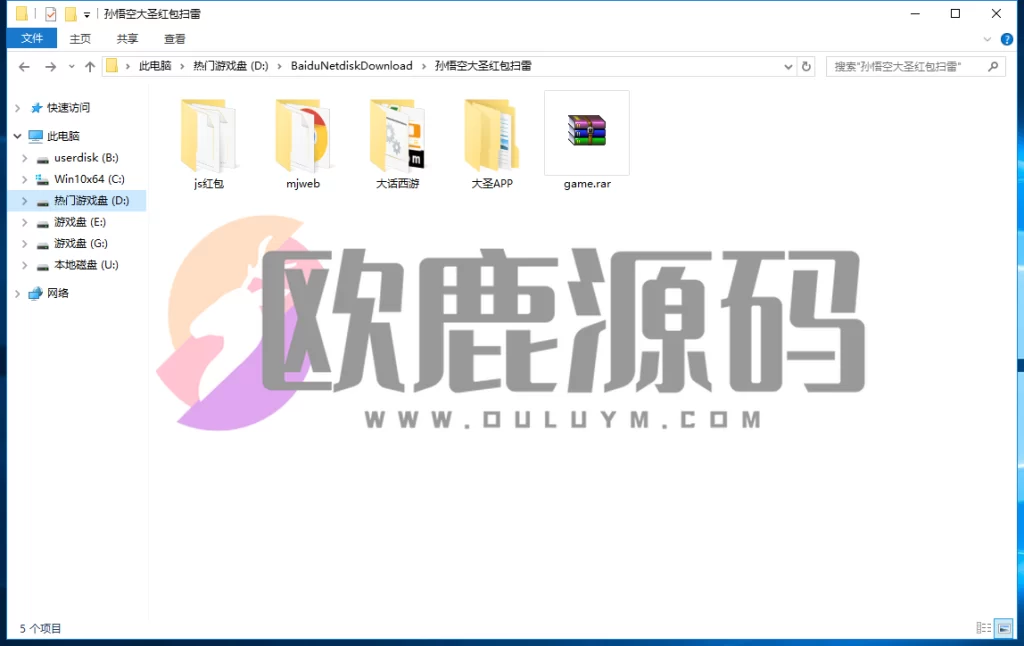The image size is (1024, 646).
Task: Open the 大圣APP folder
Action: [x=491, y=135]
